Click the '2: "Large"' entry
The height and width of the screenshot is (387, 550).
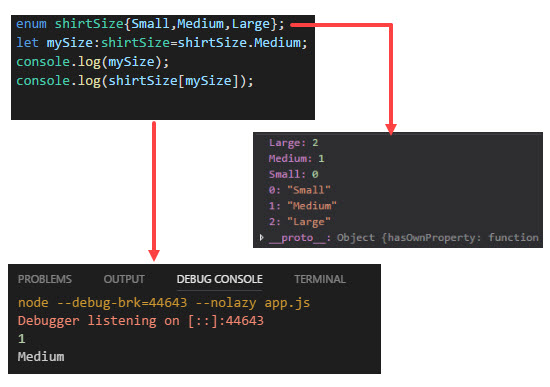[300, 222]
